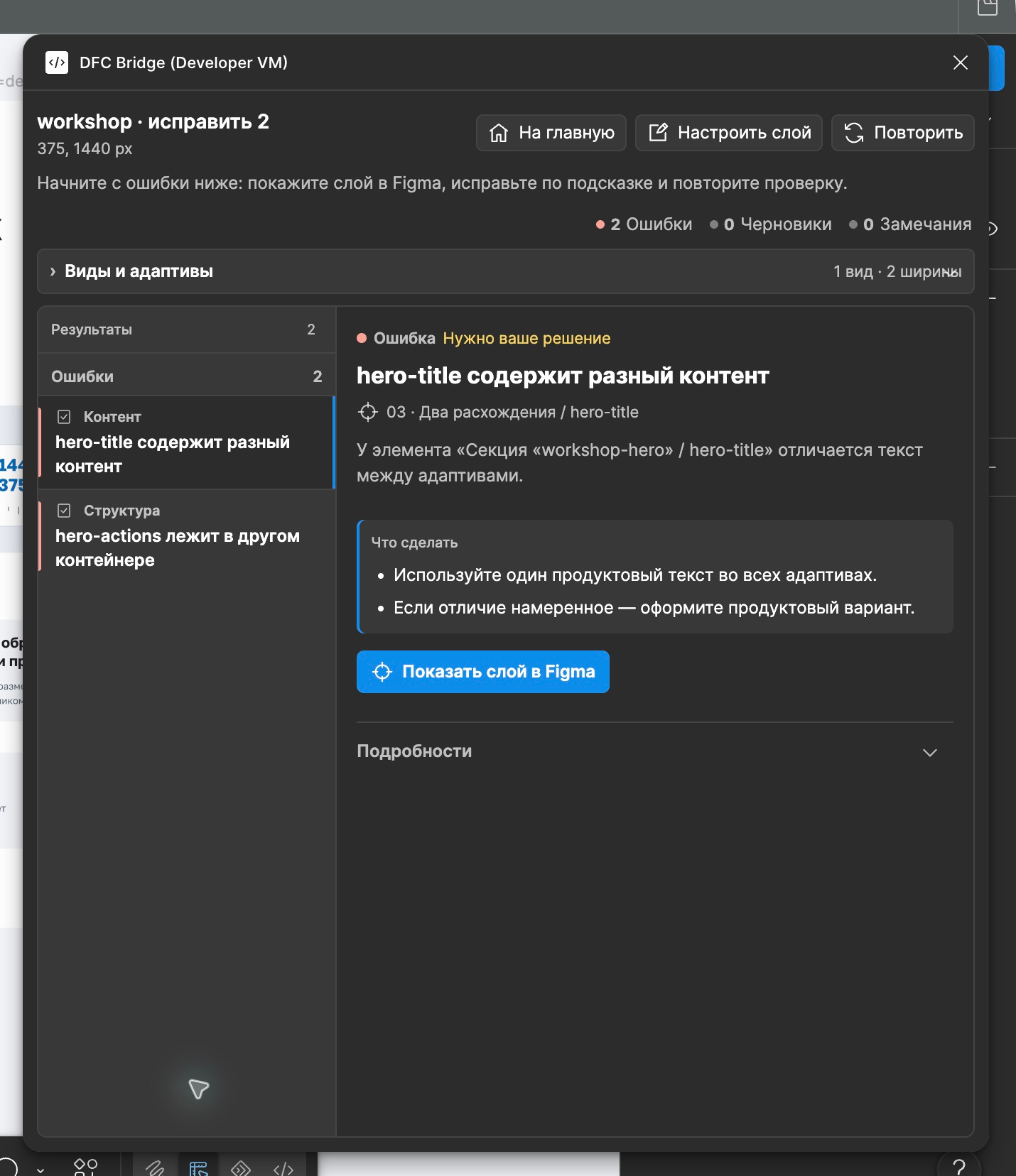Open the Настроить слой layer settings

point(729,133)
